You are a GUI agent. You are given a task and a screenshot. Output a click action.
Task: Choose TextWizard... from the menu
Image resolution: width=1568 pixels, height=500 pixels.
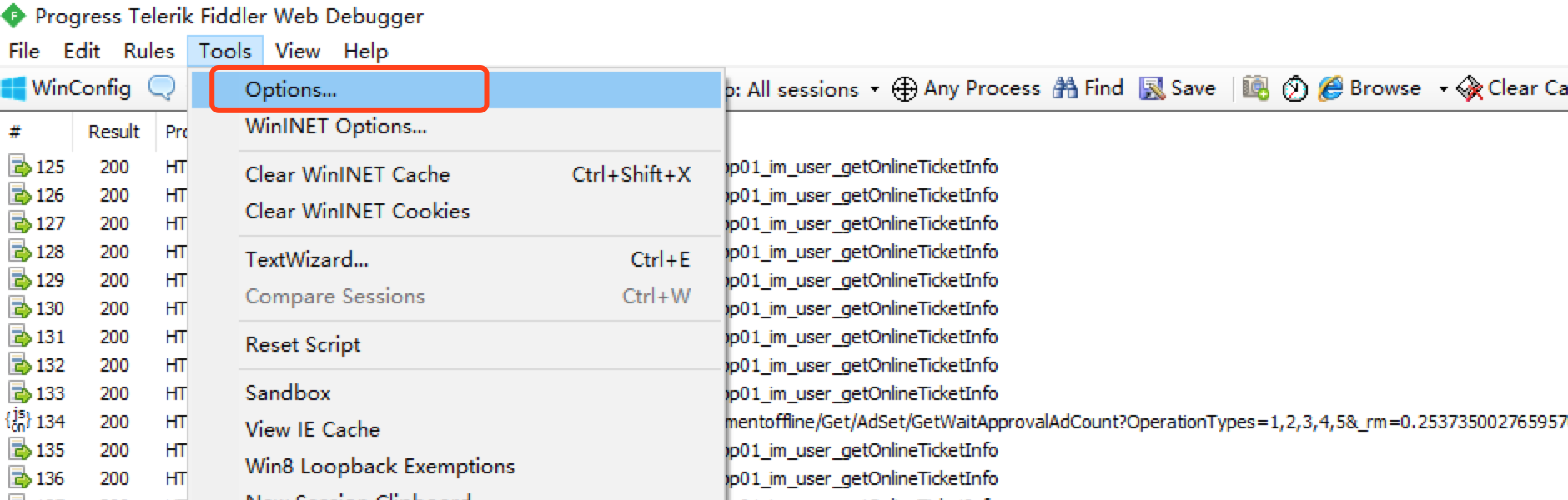pos(306,259)
